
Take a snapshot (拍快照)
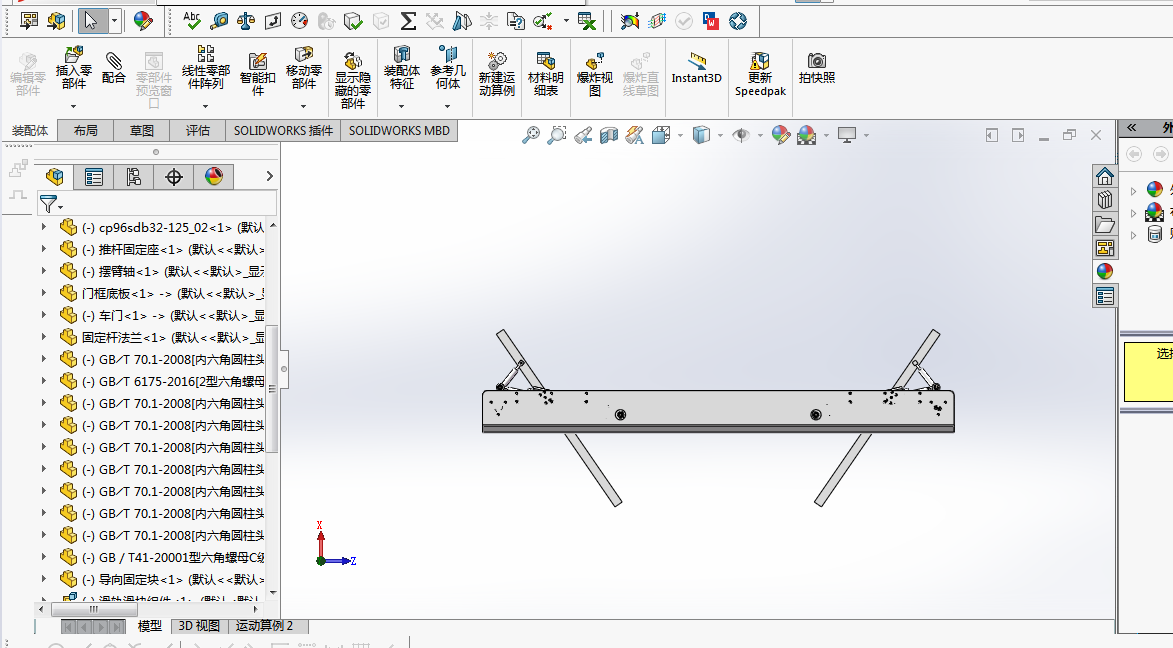[x=817, y=67]
